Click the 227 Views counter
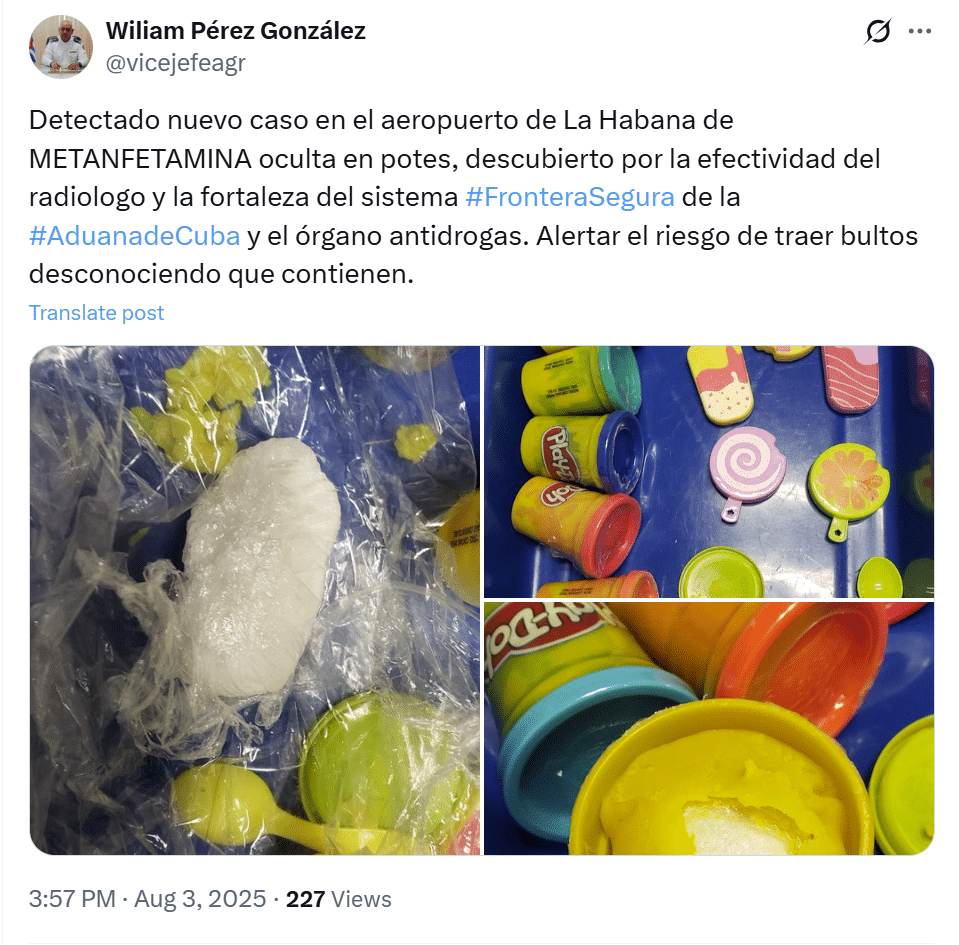The width and height of the screenshot is (959, 945). (339, 899)
